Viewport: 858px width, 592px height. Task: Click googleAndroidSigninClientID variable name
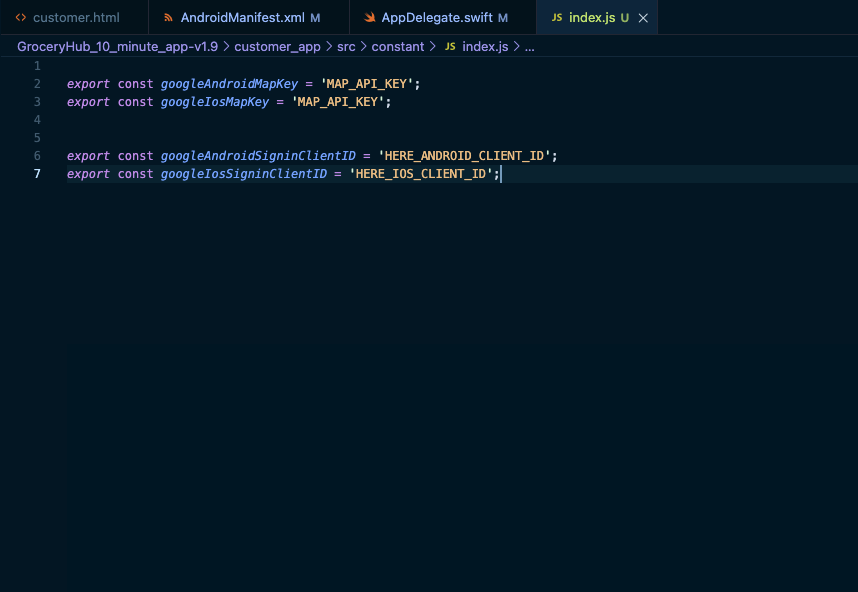pyautogui.click(x=258, y=156)
